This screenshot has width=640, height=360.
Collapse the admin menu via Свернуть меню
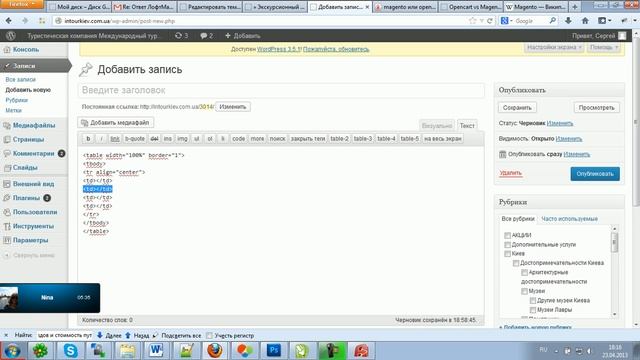pos(29,256)
